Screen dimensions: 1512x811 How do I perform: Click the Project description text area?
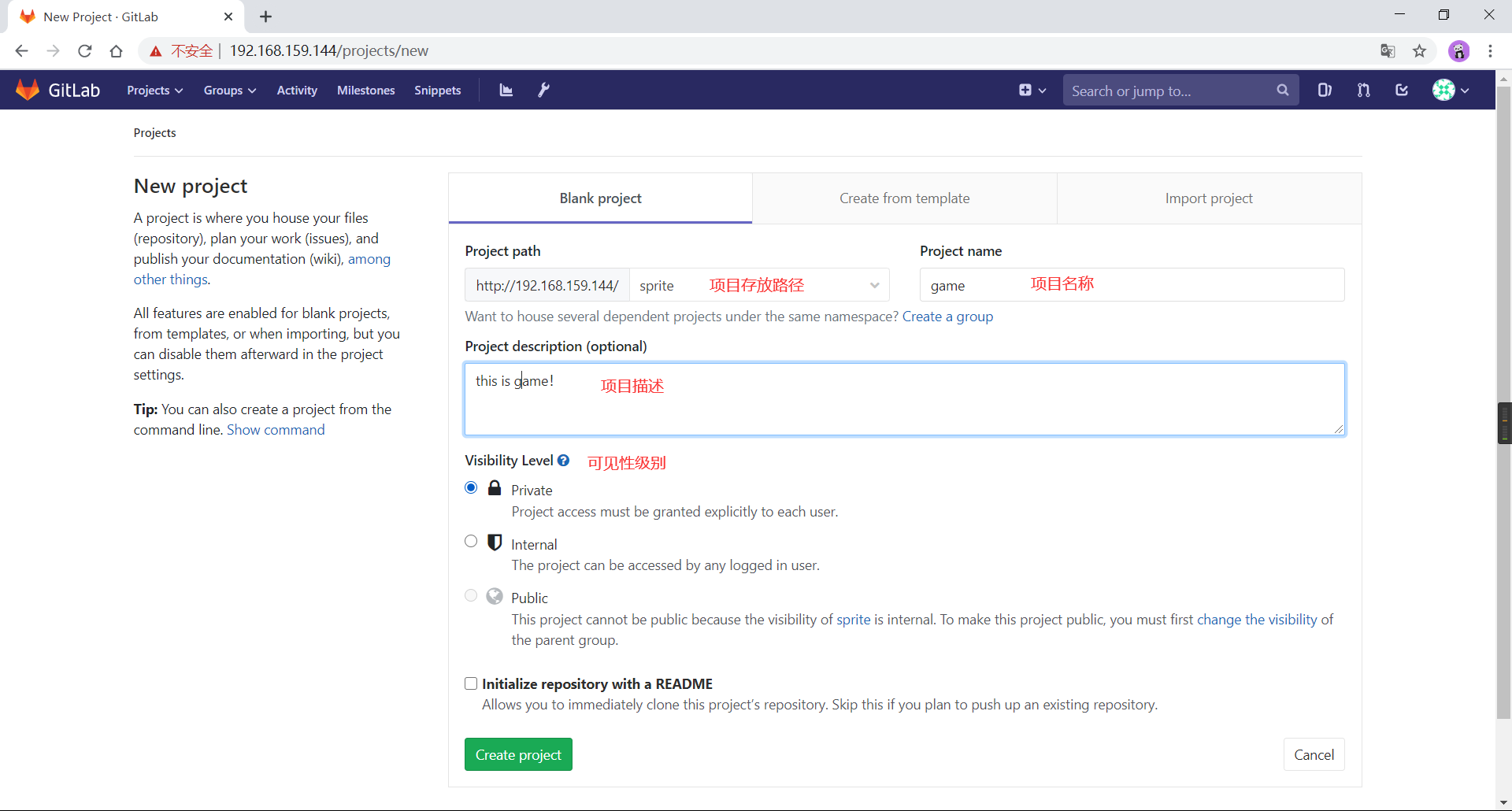tap(904, 399)
